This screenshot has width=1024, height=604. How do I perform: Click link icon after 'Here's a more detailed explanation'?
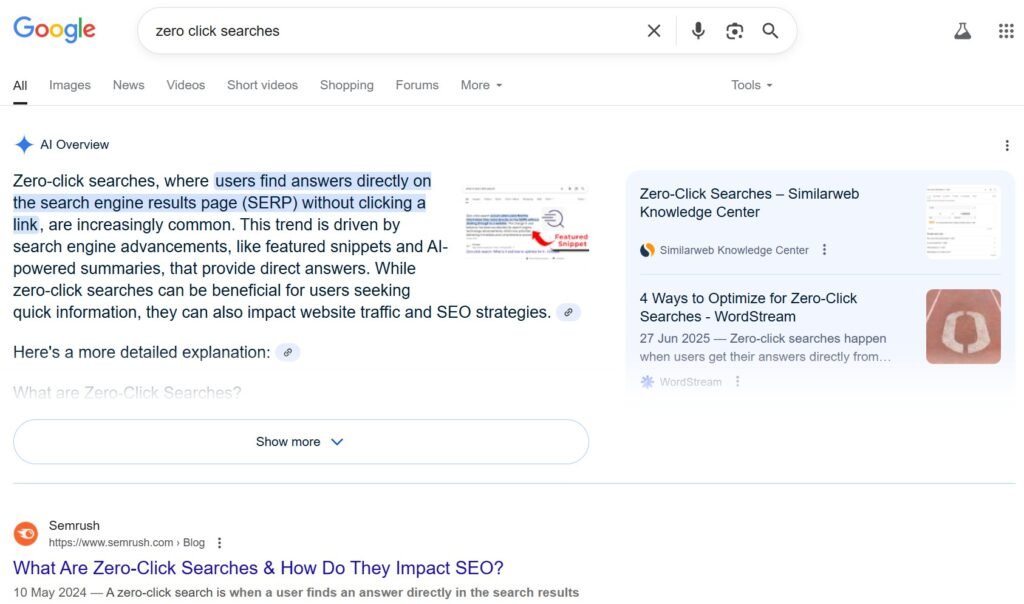point(287,352)
